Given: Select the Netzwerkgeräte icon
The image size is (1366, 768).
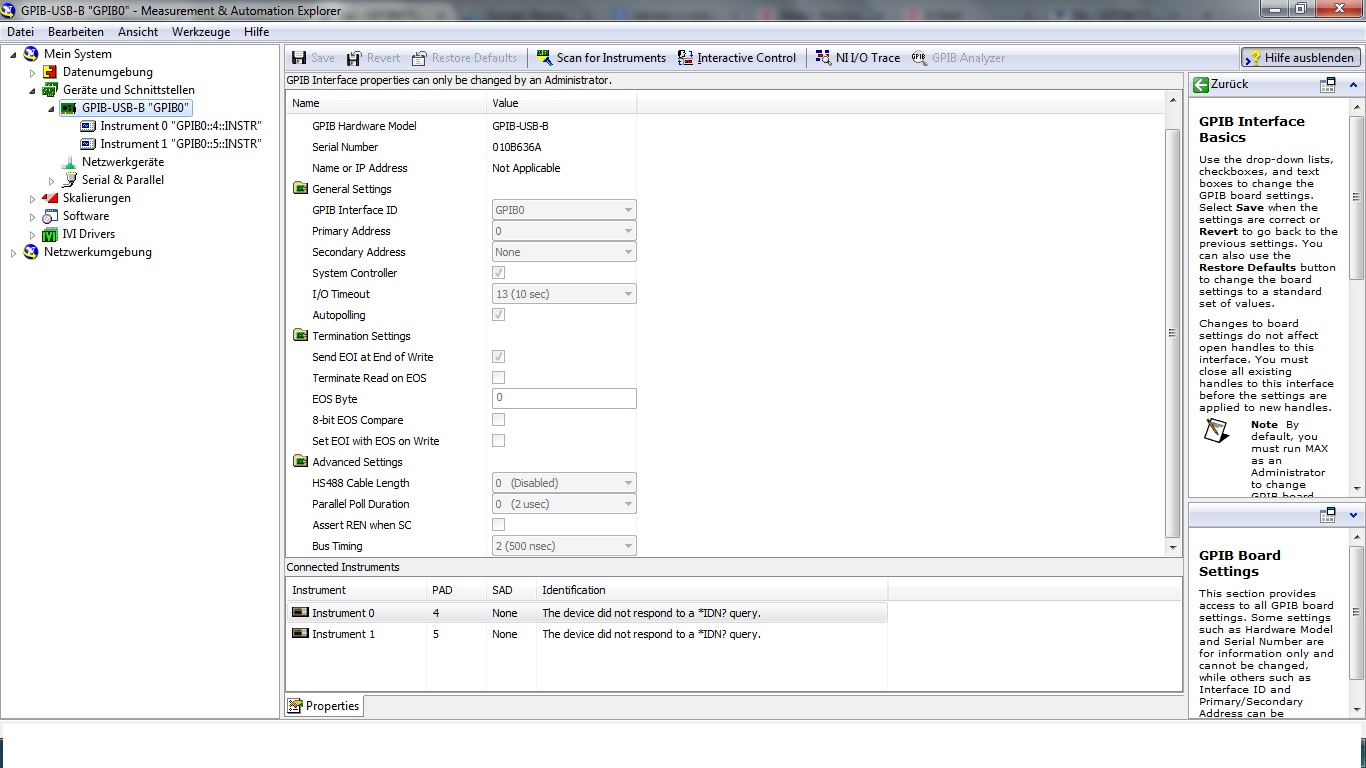Looking at the screenshot, I should click(x=69, y=162).
